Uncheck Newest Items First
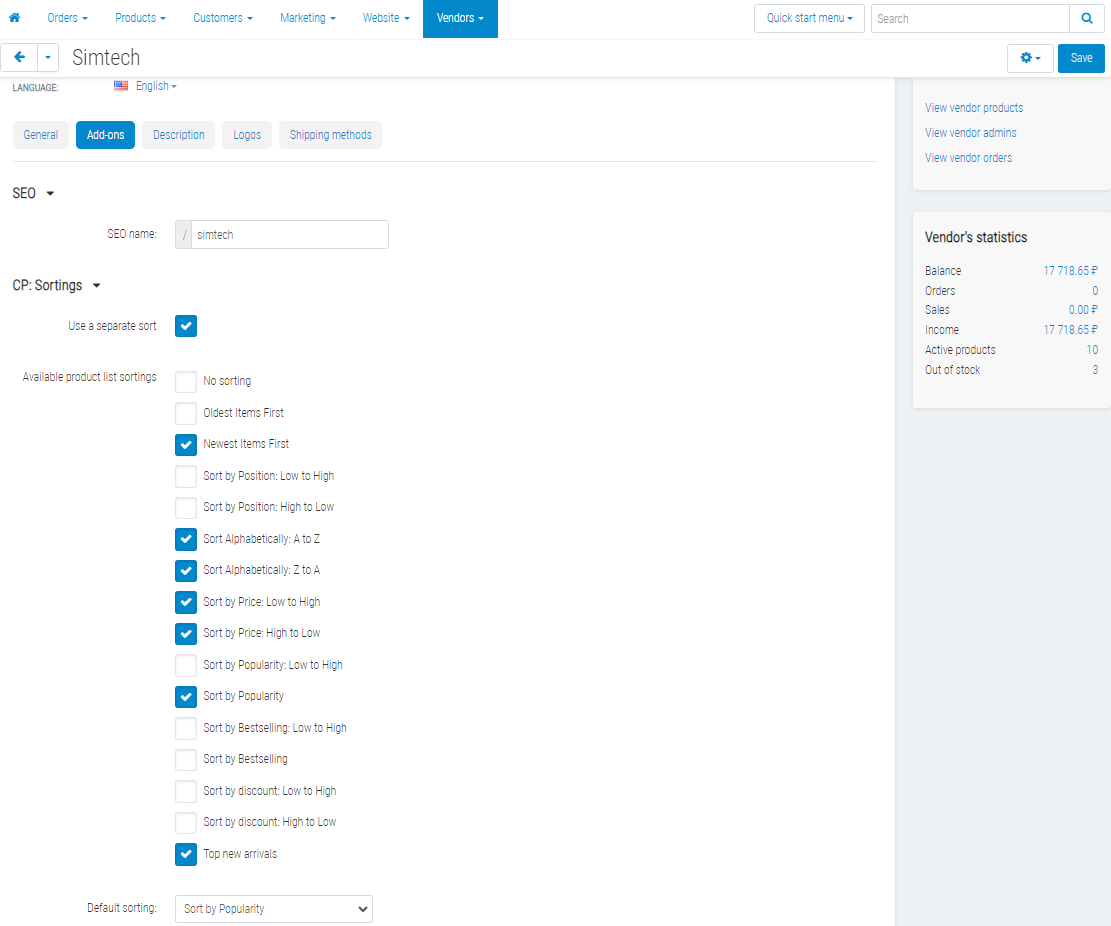Screen dimensions: 1111x926 [x=186, y=444]
